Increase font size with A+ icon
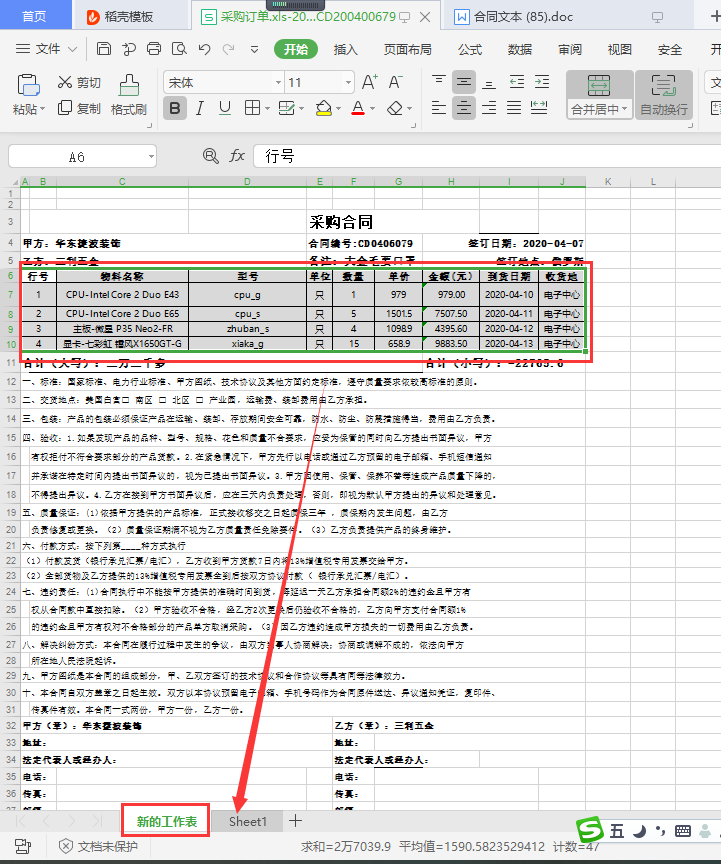Image resolution: width=721 pixels, height=864 pixels. click(369, 82)
